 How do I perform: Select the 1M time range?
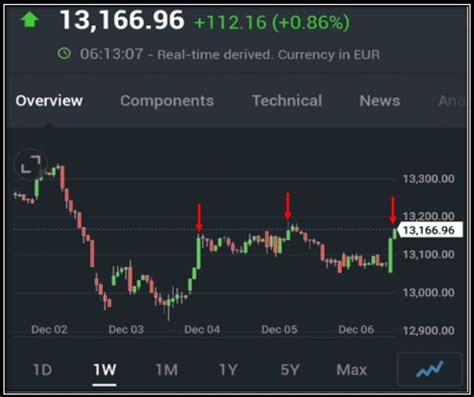click(x=167, y=370)
